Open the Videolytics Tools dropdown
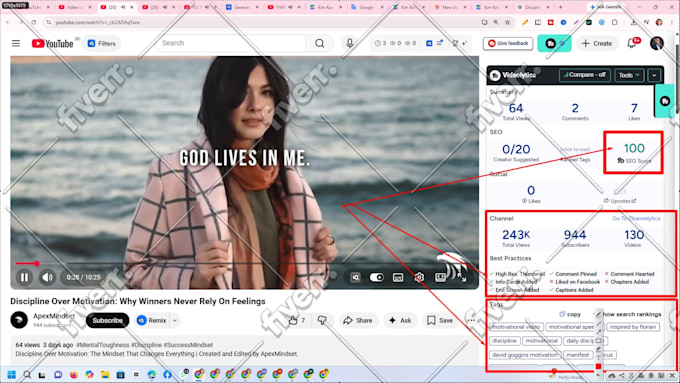Image resolution: width=680 pixels, height=383 pixels. pos(629,75)
